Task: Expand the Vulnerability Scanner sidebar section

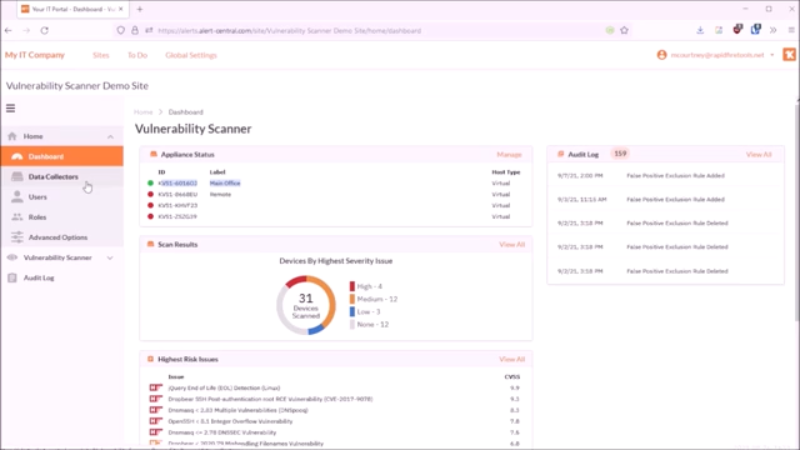Action: click(110, 258)
